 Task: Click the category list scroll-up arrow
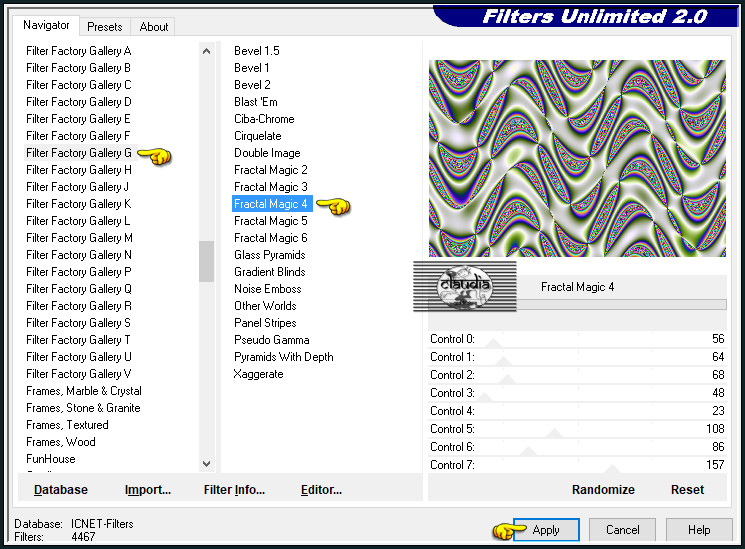coord(206,51)
